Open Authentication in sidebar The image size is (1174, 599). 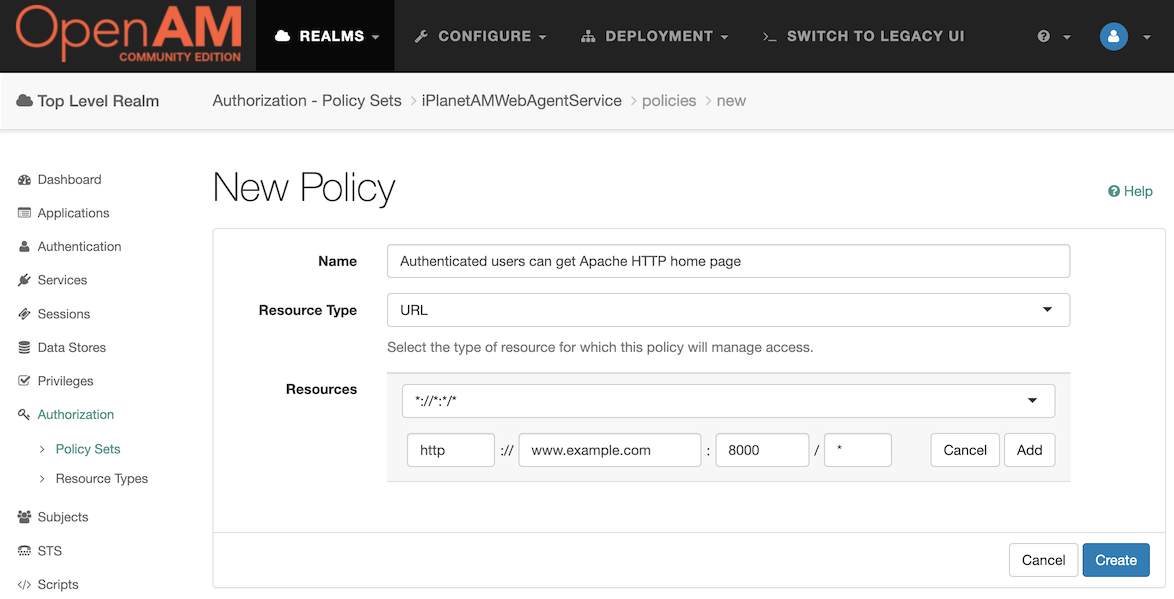tap(79, 246)
